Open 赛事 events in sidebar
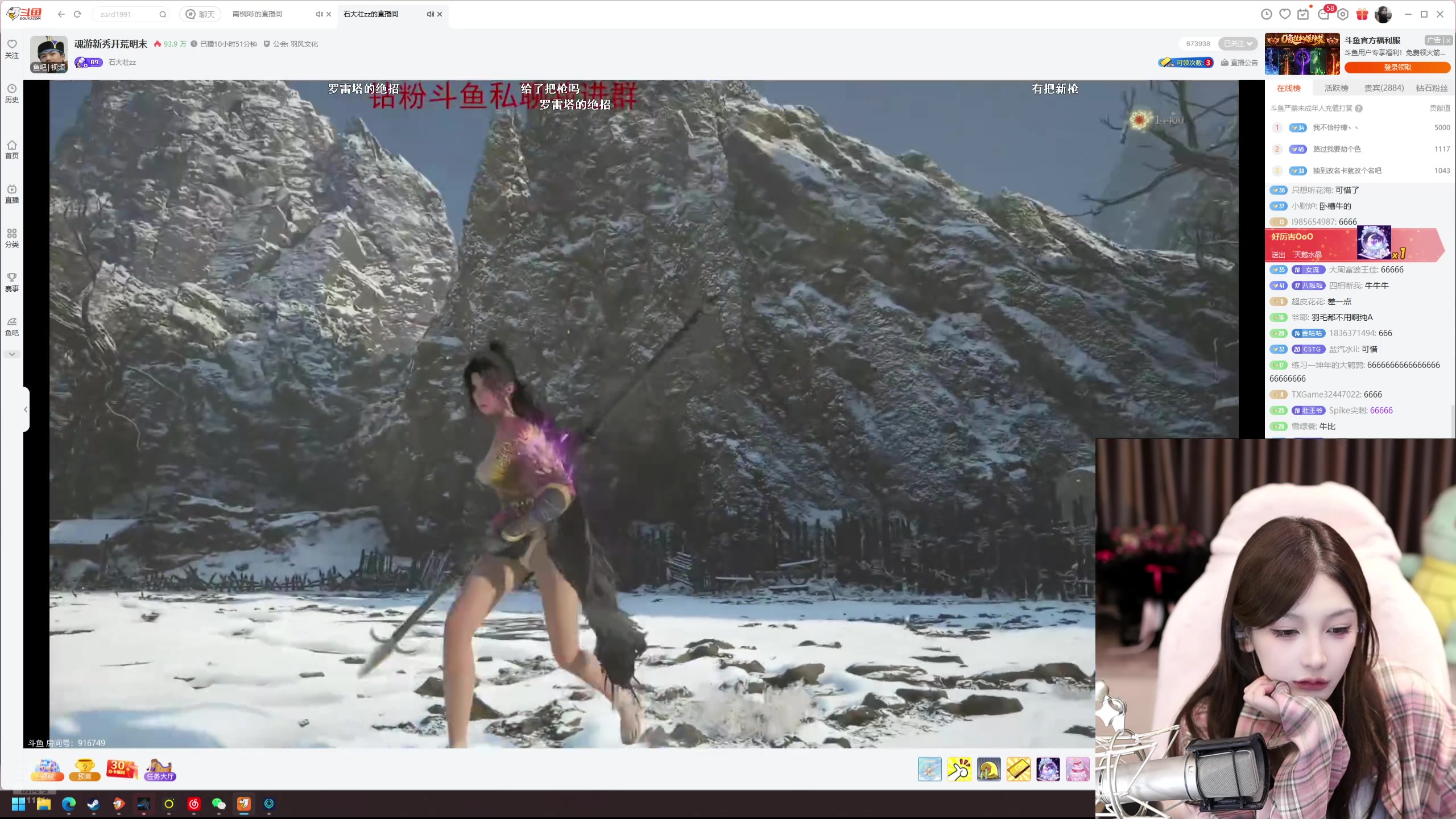The height and width of the screenshot is (819, 1456). (x=12, y=283)
